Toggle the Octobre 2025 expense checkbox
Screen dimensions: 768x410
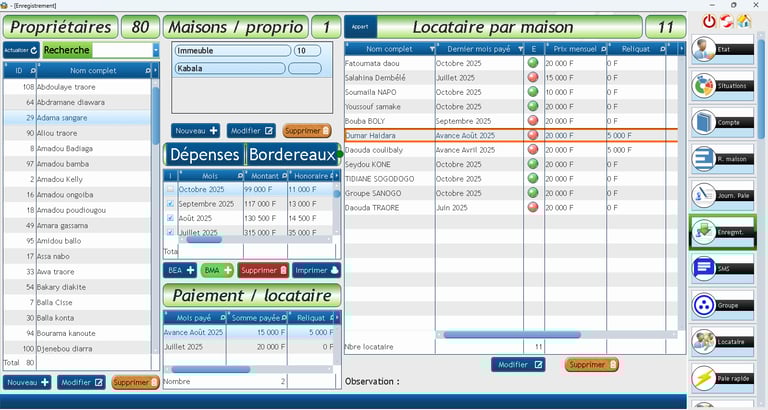(170, 189)
